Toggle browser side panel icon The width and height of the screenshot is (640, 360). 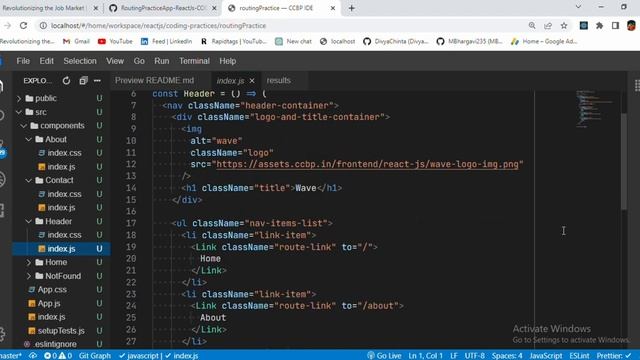(615, 25)
